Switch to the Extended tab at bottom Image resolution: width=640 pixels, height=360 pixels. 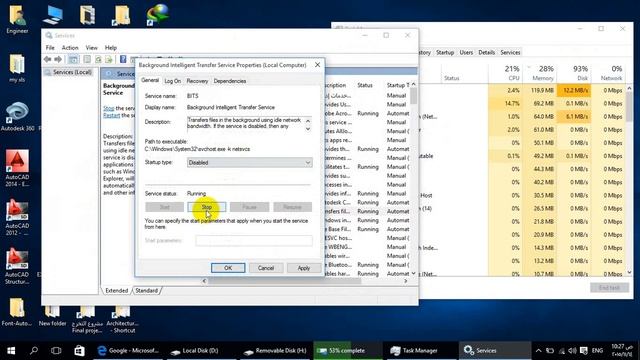116,291
